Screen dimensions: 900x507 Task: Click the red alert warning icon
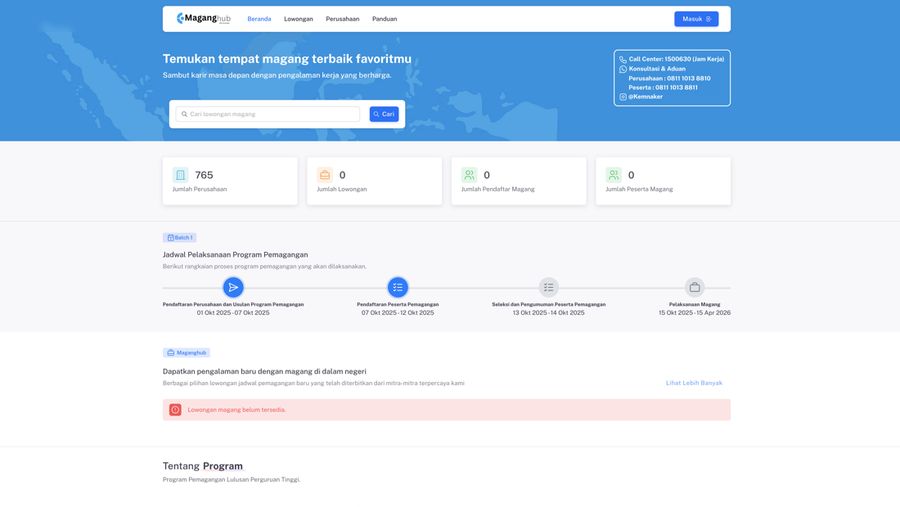176,410
